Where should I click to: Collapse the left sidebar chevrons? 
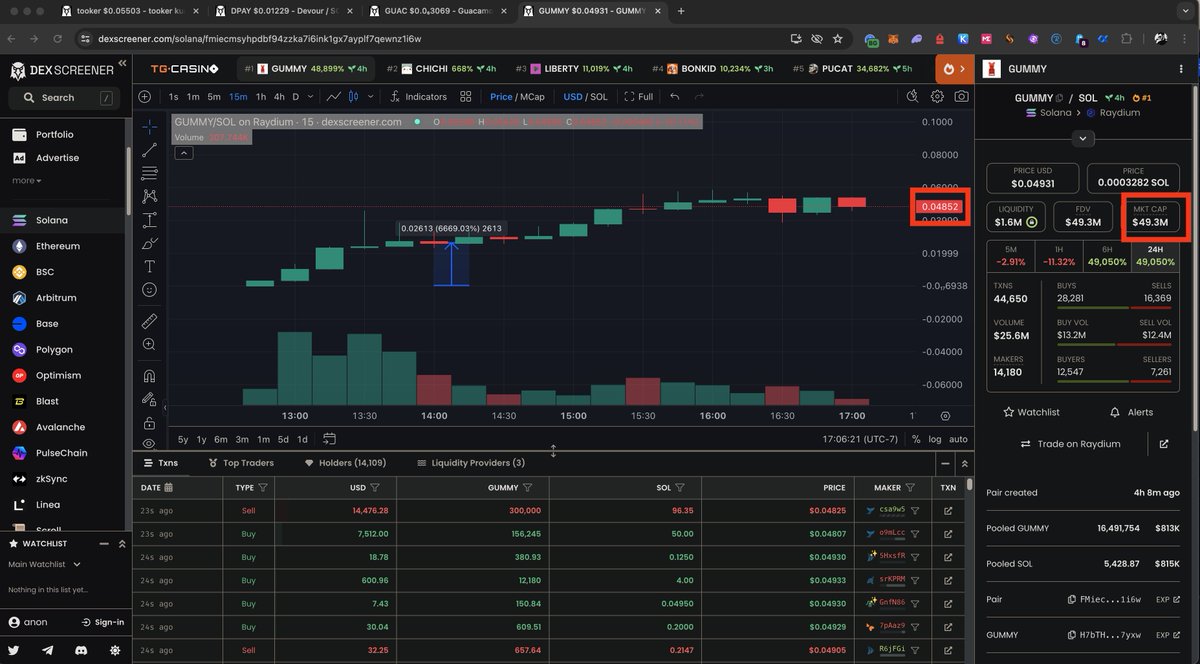122,63
